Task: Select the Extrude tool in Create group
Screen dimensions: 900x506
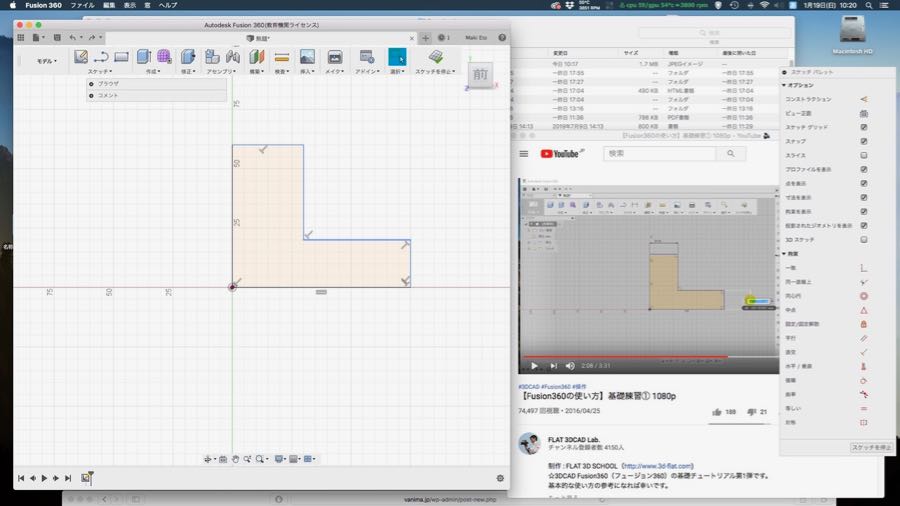Action: (143, 56)
